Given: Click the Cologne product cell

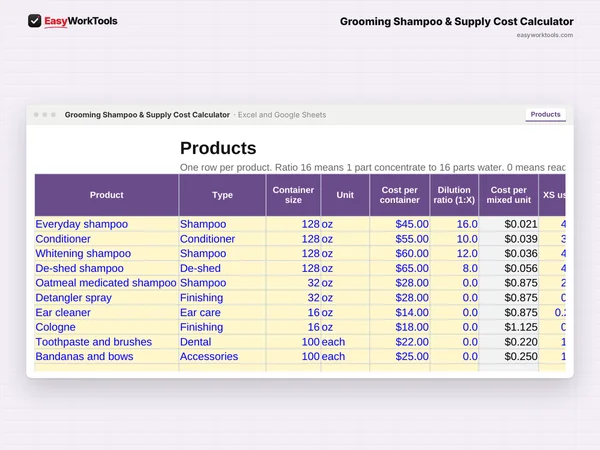Looking at the screenshot, I should (106, 327).
